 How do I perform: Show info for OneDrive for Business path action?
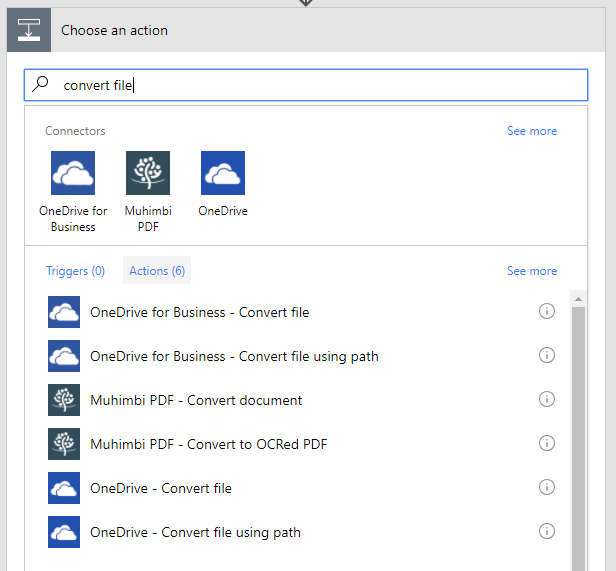coord(547,356)
